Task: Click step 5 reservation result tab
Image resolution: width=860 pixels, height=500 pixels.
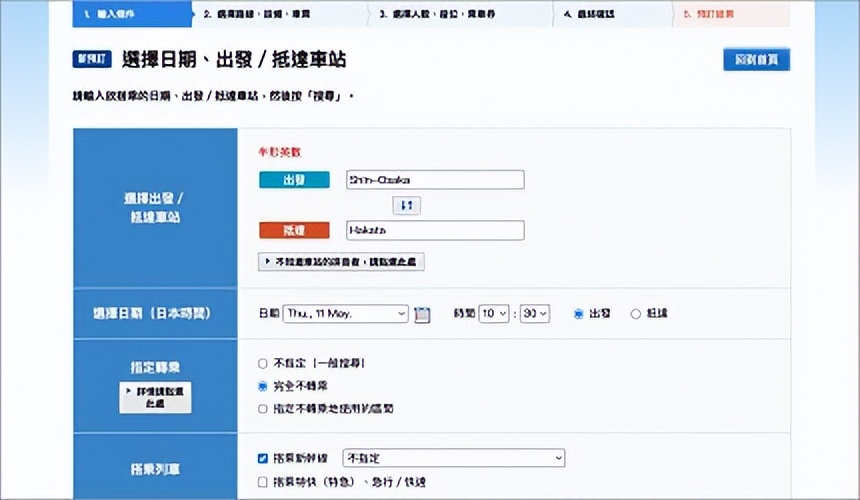Action: [732, 14]
